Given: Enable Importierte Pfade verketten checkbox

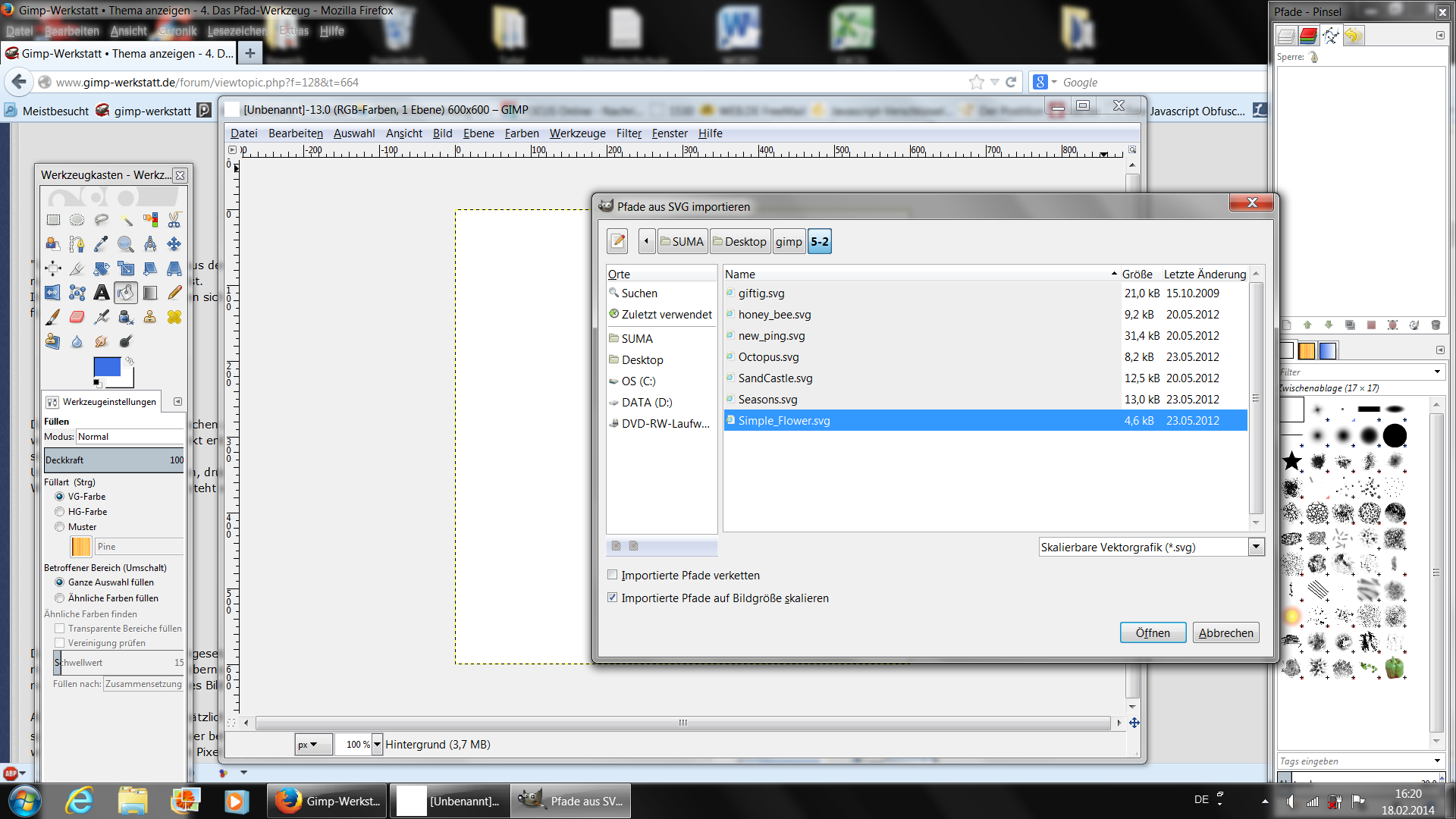Looking at the screenshot, I should pyautogui.click(x=613, y=575).
